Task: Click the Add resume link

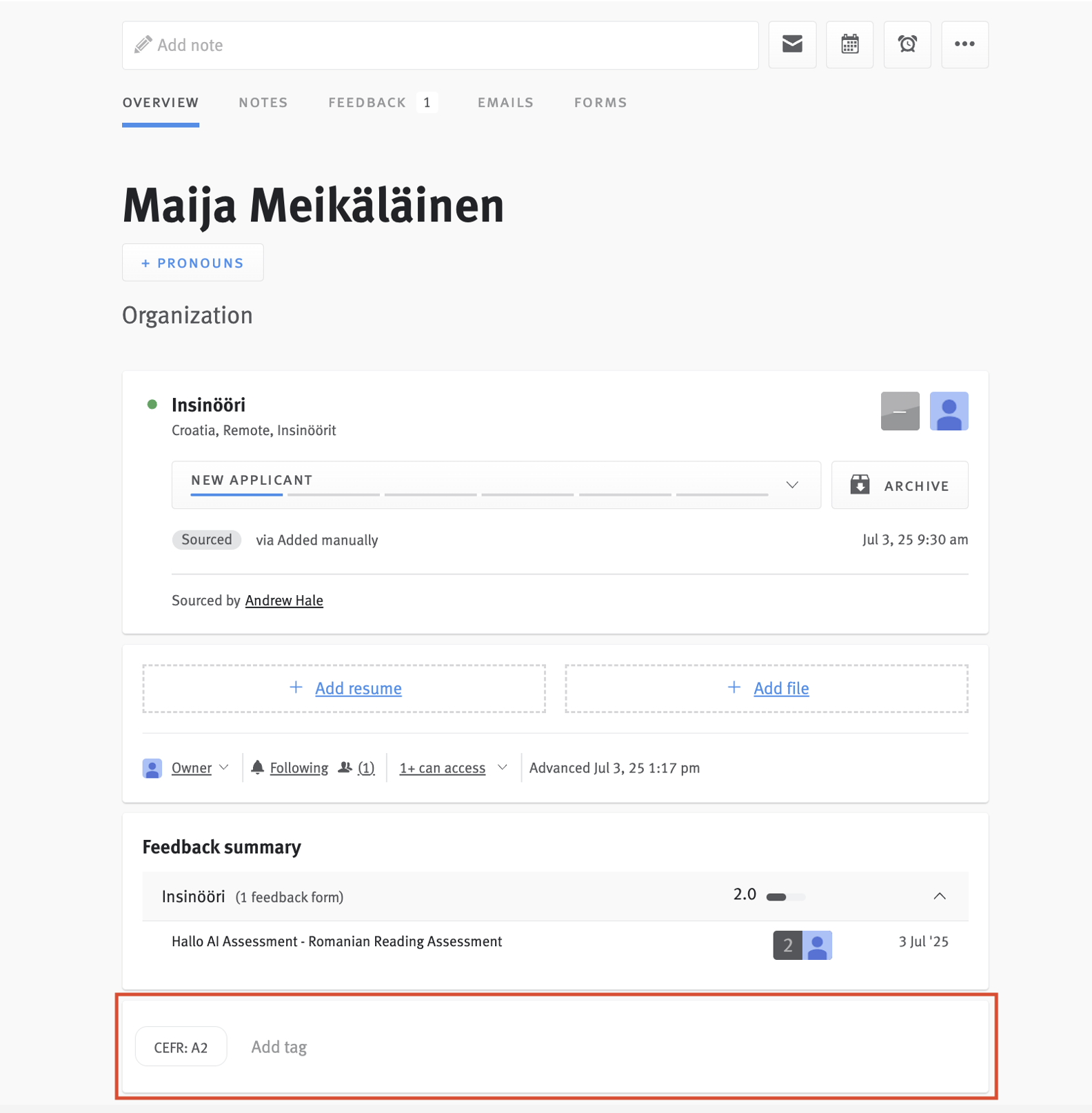Action: [358, 688]
